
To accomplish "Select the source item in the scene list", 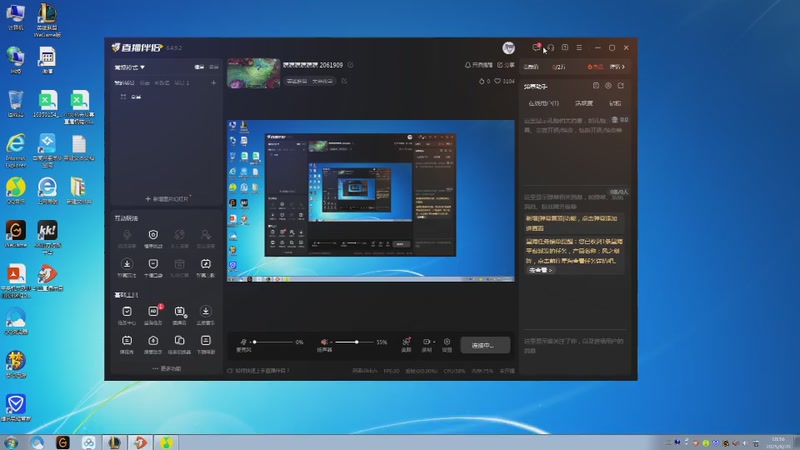I will click(x=136, y=96).
